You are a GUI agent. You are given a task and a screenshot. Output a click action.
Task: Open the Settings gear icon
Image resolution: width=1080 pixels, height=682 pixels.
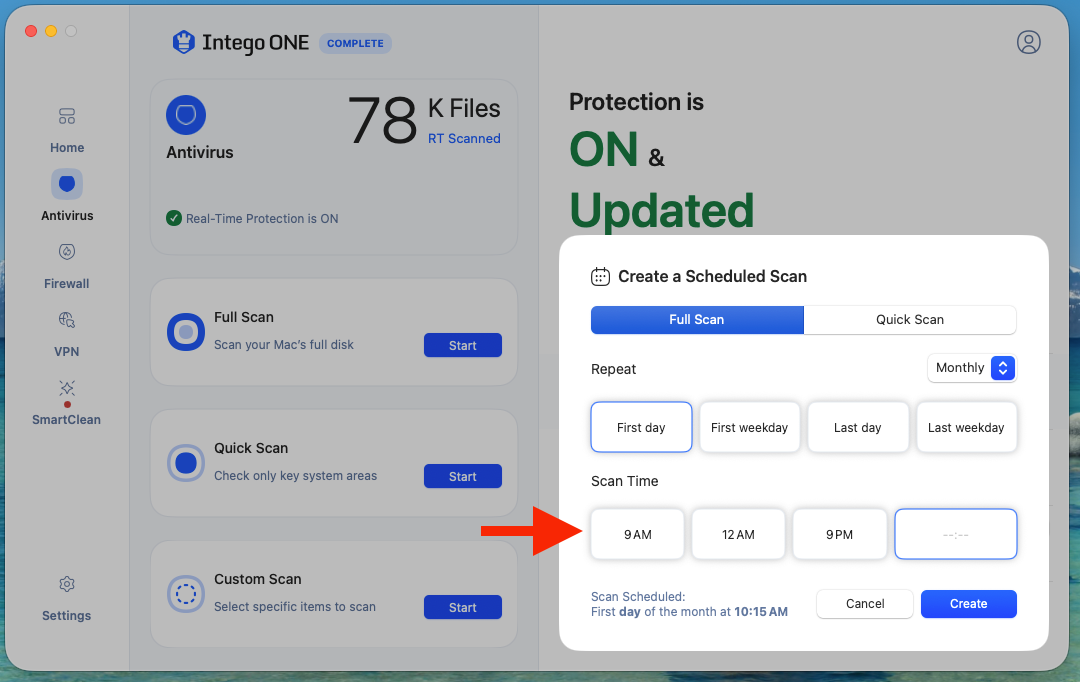click(67, 584)
